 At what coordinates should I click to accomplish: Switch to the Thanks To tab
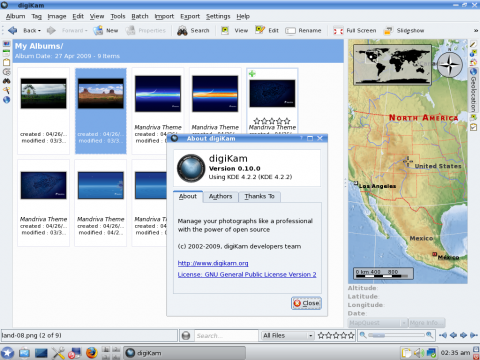coord(259,197)
